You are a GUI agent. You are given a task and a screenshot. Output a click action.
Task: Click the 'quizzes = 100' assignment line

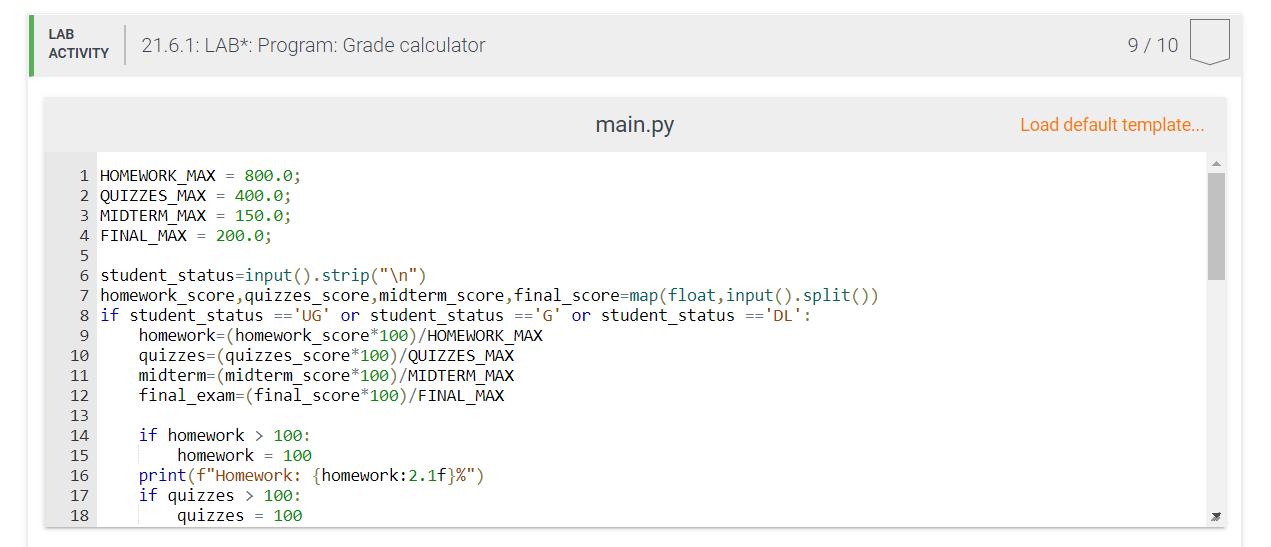click(x=239, y=516)
